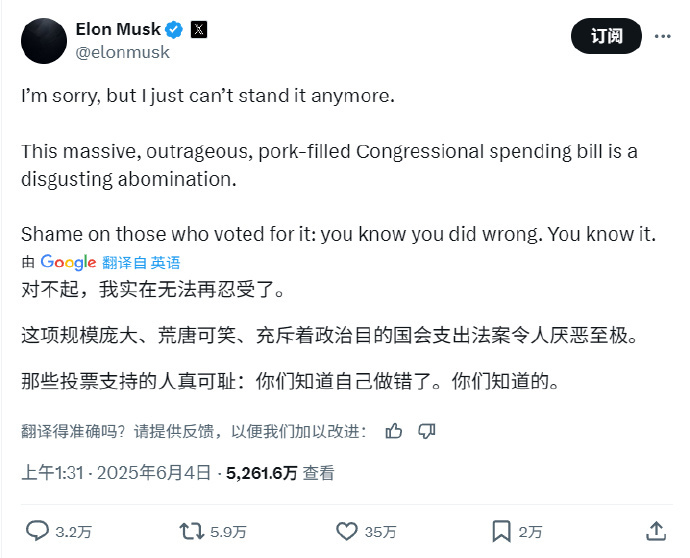The height and width of the screenshot is (558, 690).
Task: Click the 35万 likes count
Action: pyautogui.click(x=380, y=532)
